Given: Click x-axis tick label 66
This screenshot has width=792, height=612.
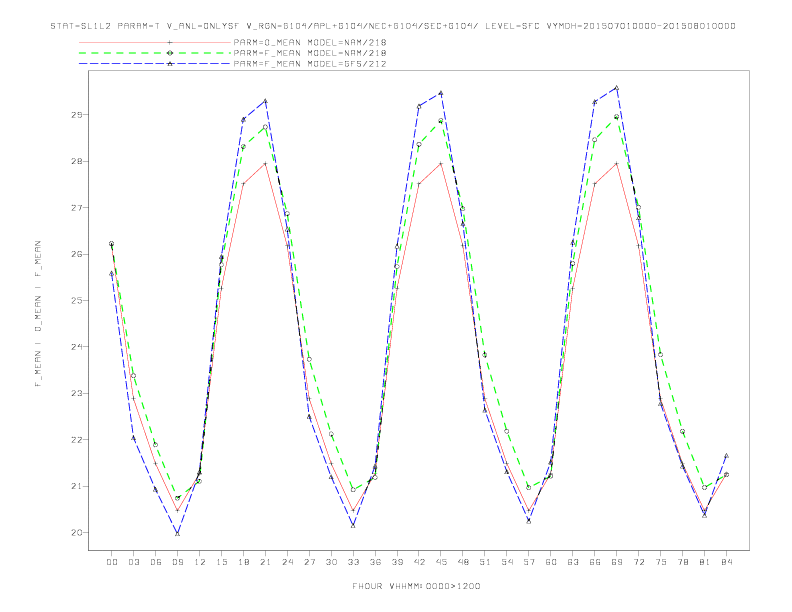Looking at the screenshot, I should click(x=595, y=562).
